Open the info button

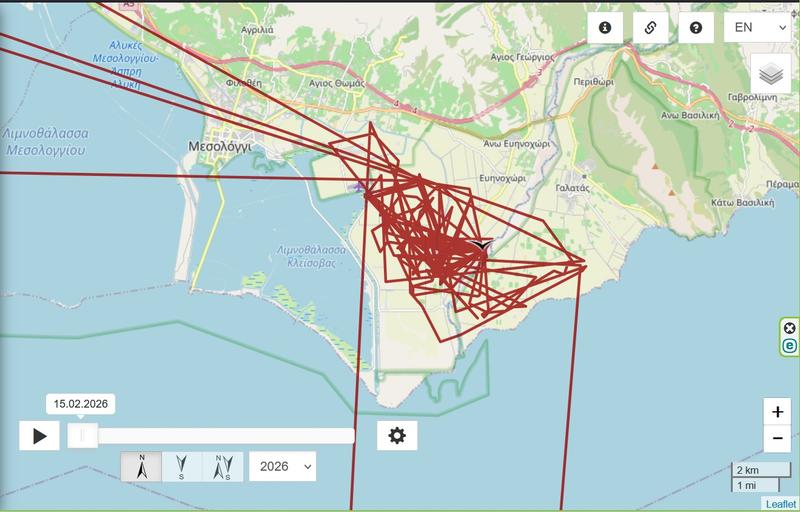click(605, 28)
